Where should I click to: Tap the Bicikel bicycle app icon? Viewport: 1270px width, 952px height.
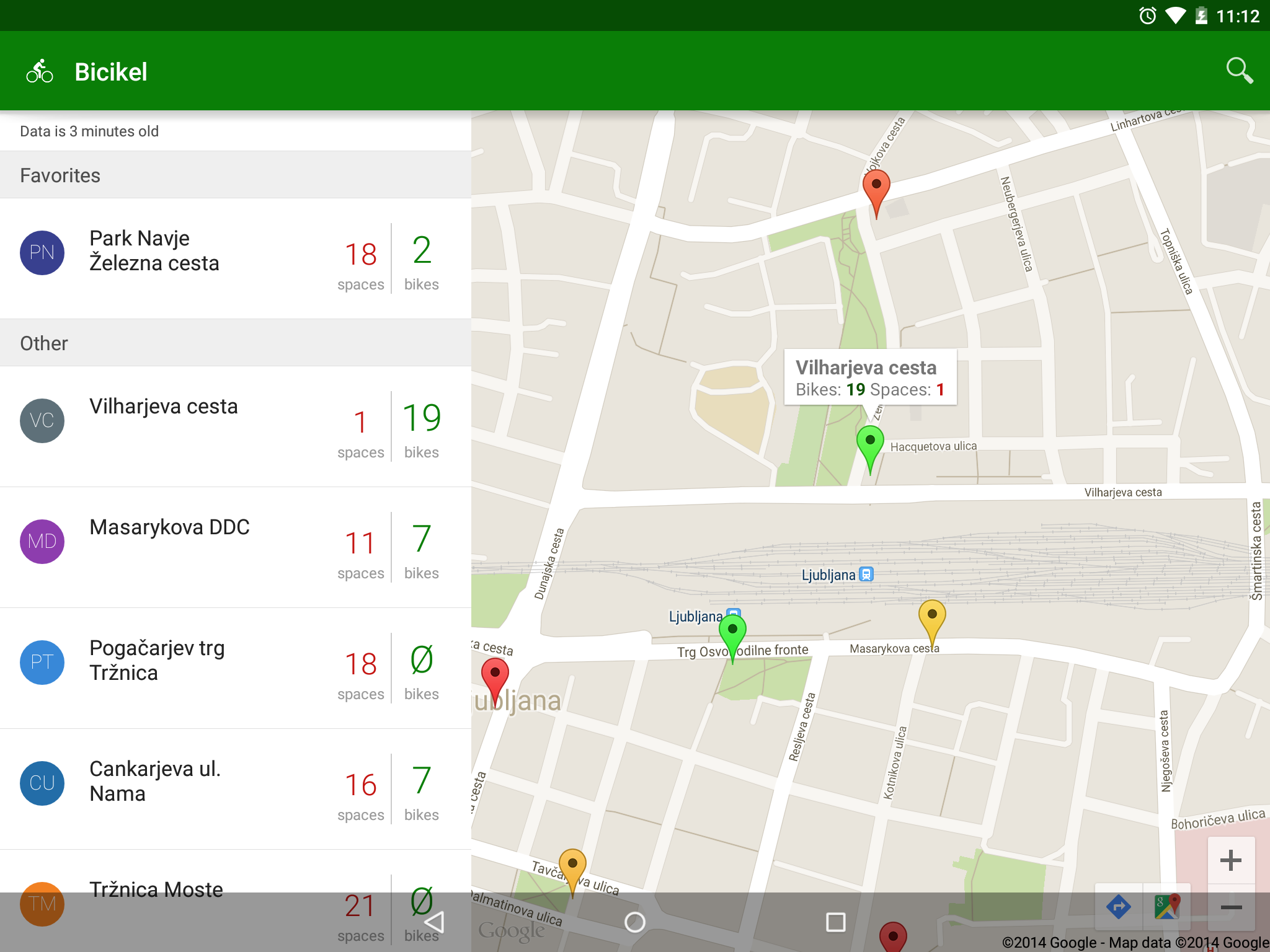pyautogui.click(x=40, y=71)
